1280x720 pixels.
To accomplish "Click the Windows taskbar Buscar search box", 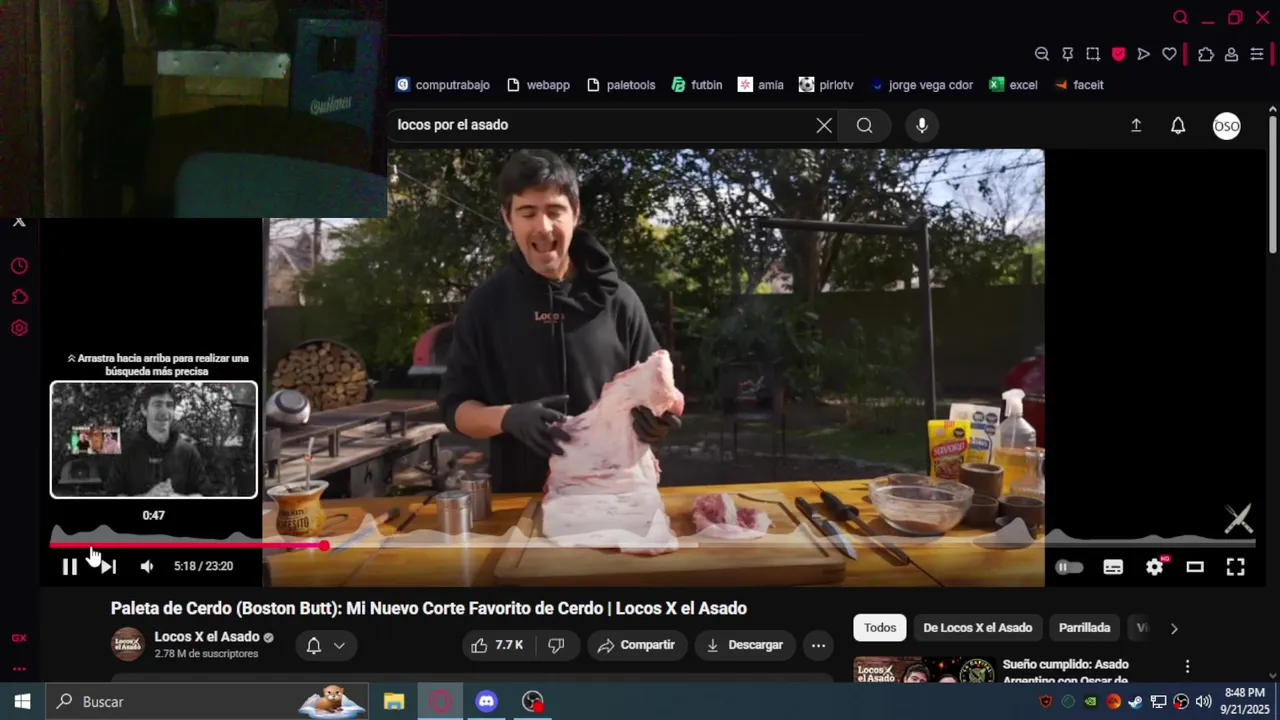I will click(x=207, y=702).
